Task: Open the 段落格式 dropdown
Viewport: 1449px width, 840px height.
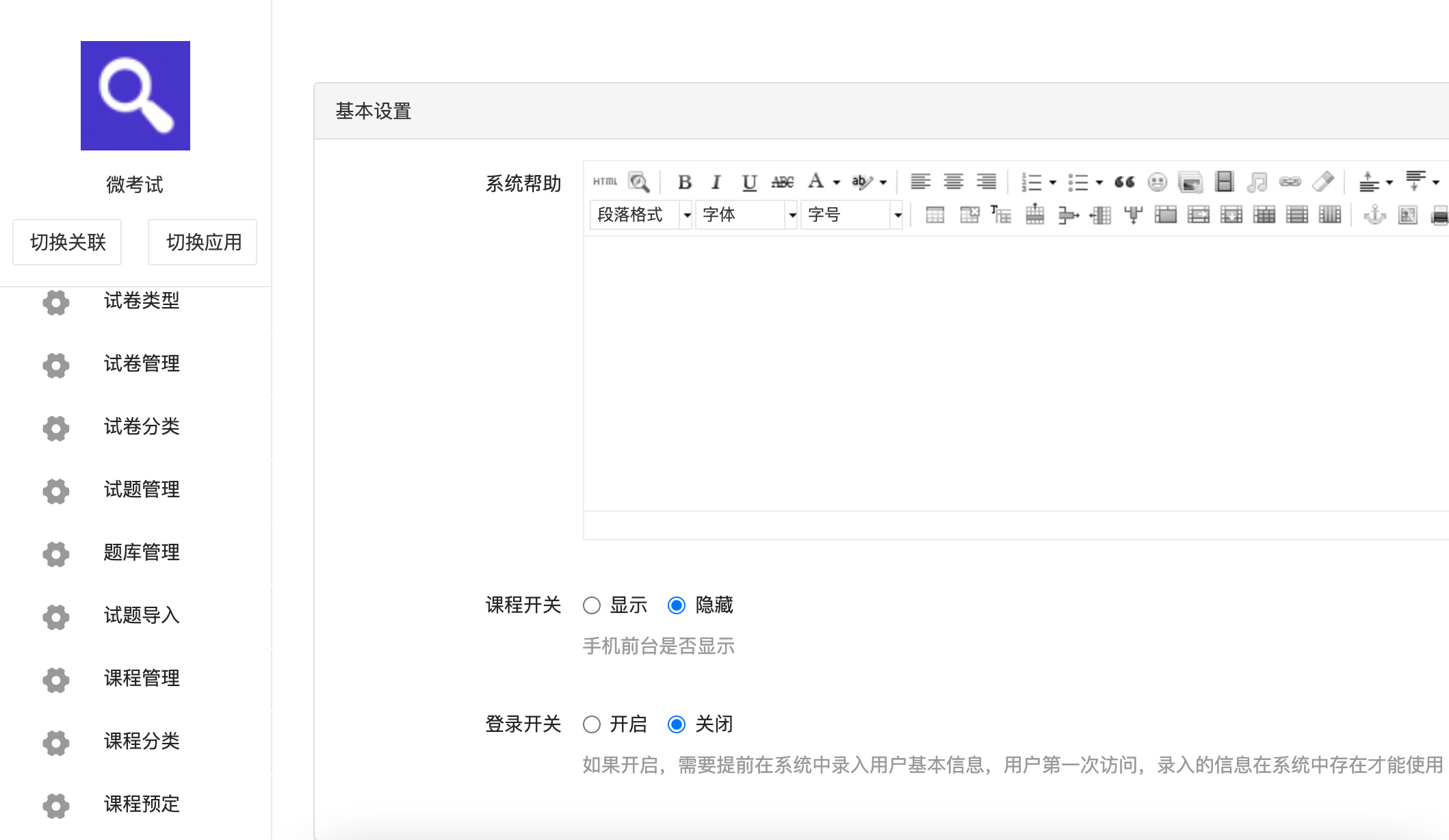Action: click(x=641, y=215)
